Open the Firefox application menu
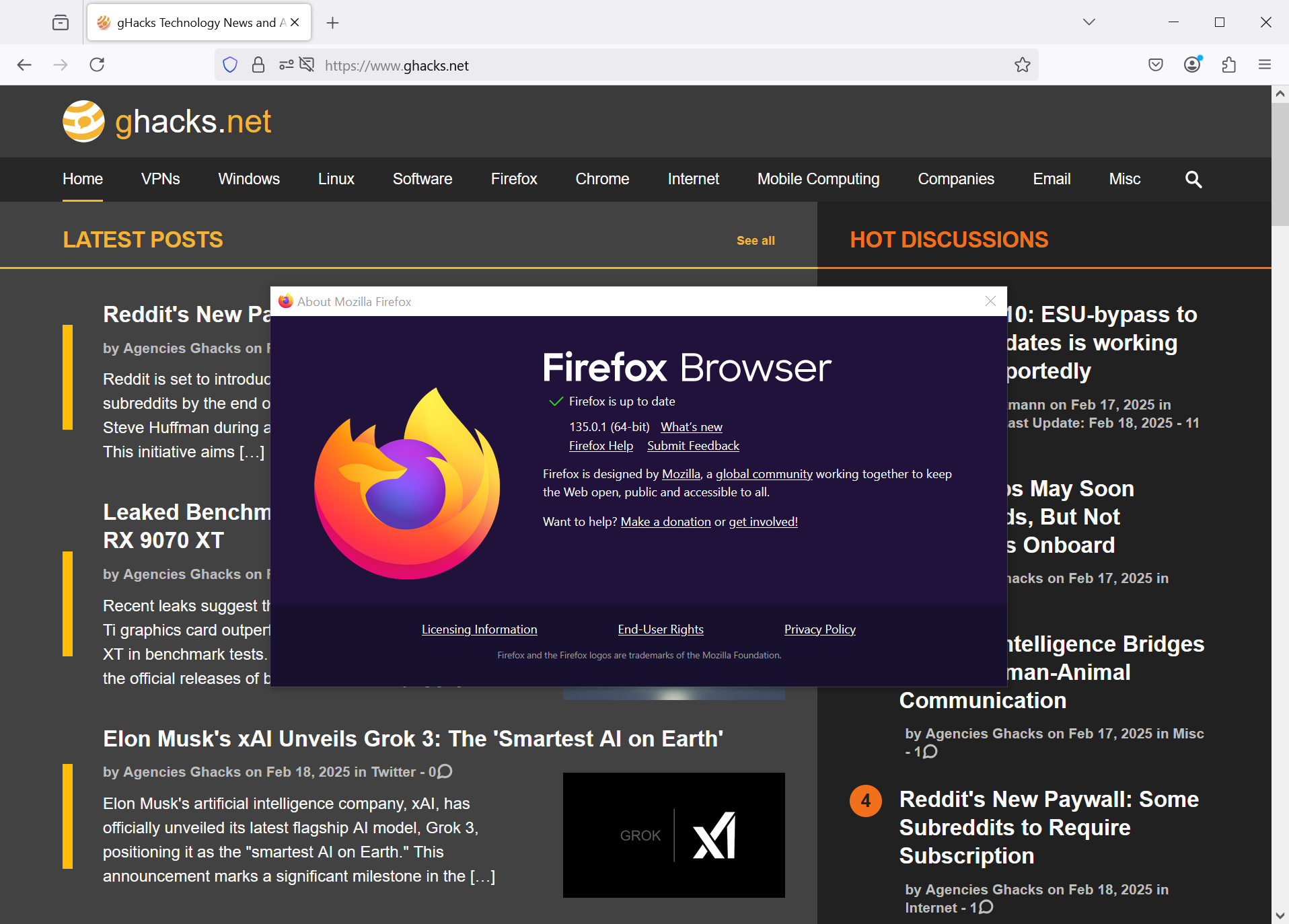This screenshot has height=924, width=1289. pyautogui.click(x=1265, y=65)
